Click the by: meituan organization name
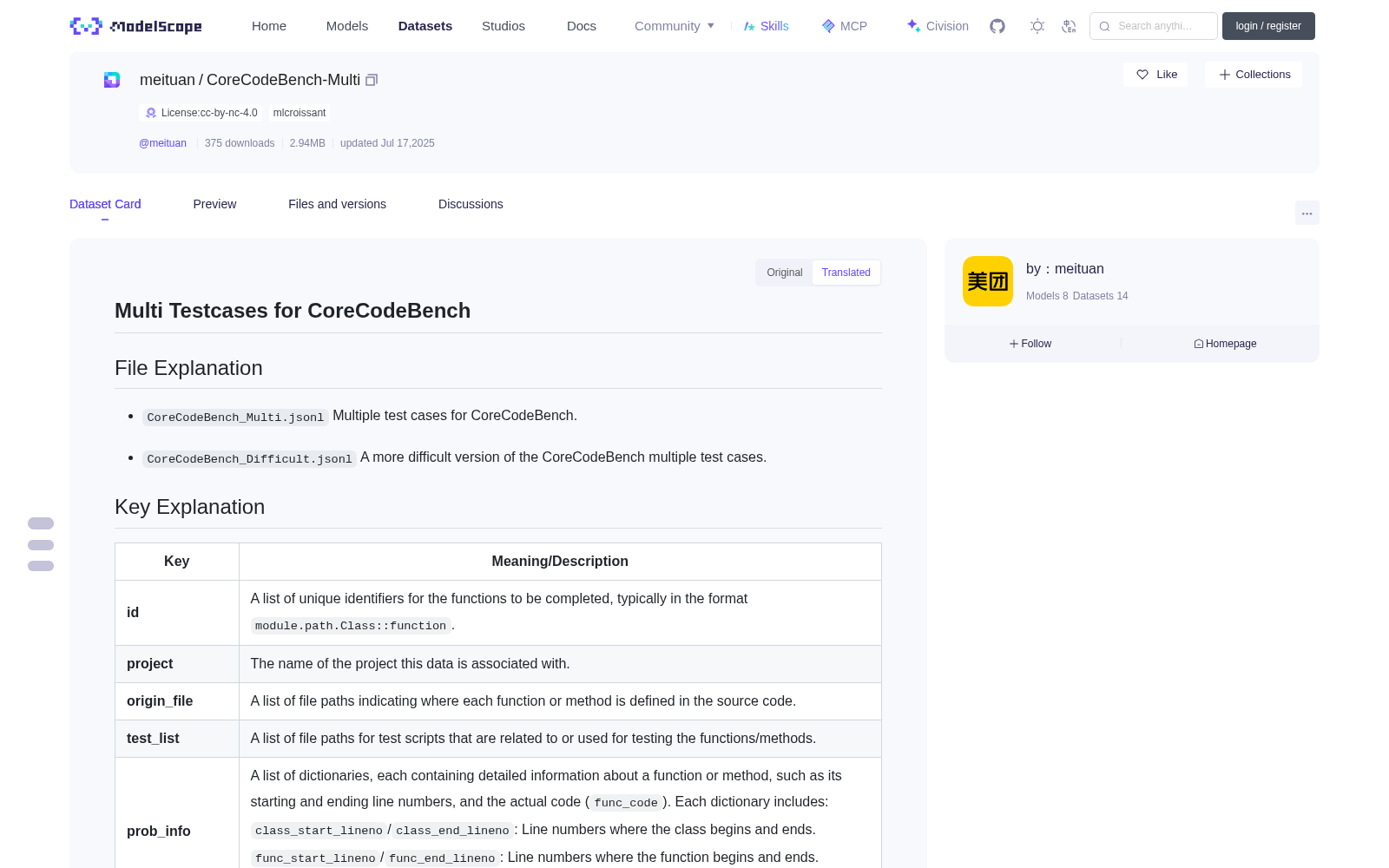The height and width of the screenshot is (868, 1389). click(x=1065, y=269)
